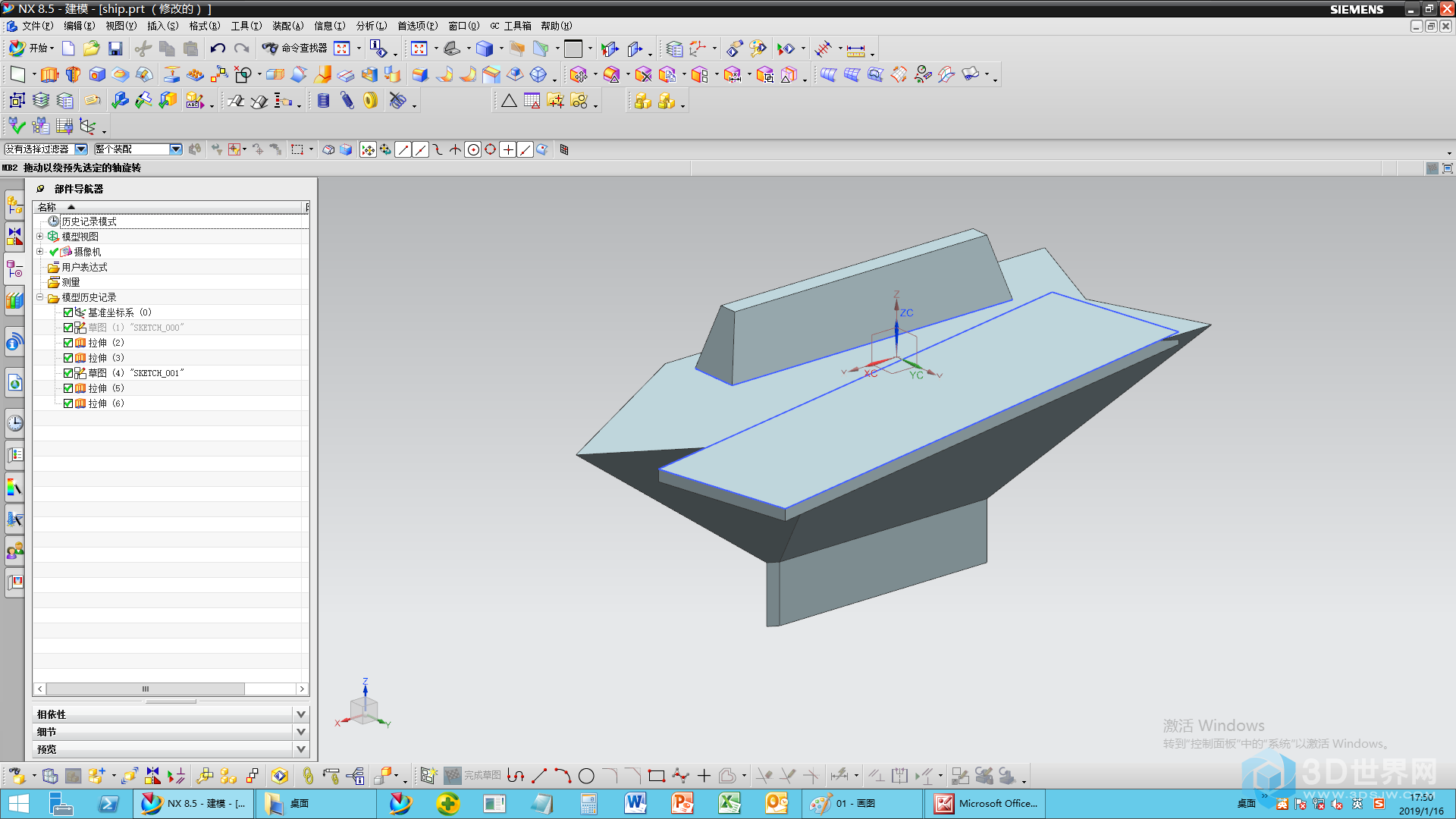Viewport: 1456px width, 819px height.
Task: Click the Sketch rectangle icon in the feature toolbar
Action: [x=17, y=74]
